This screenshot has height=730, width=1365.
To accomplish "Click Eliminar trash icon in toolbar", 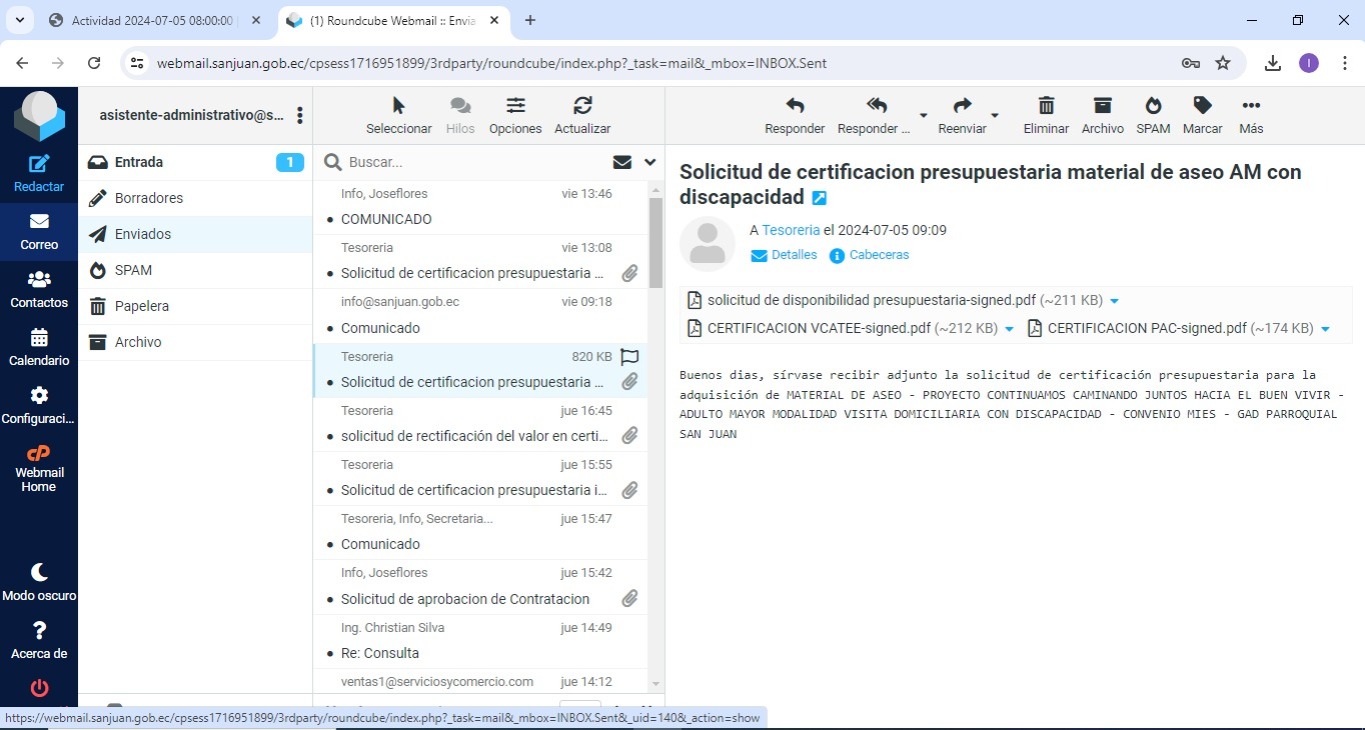I will pyautogui.click(x=1046, y=106).
